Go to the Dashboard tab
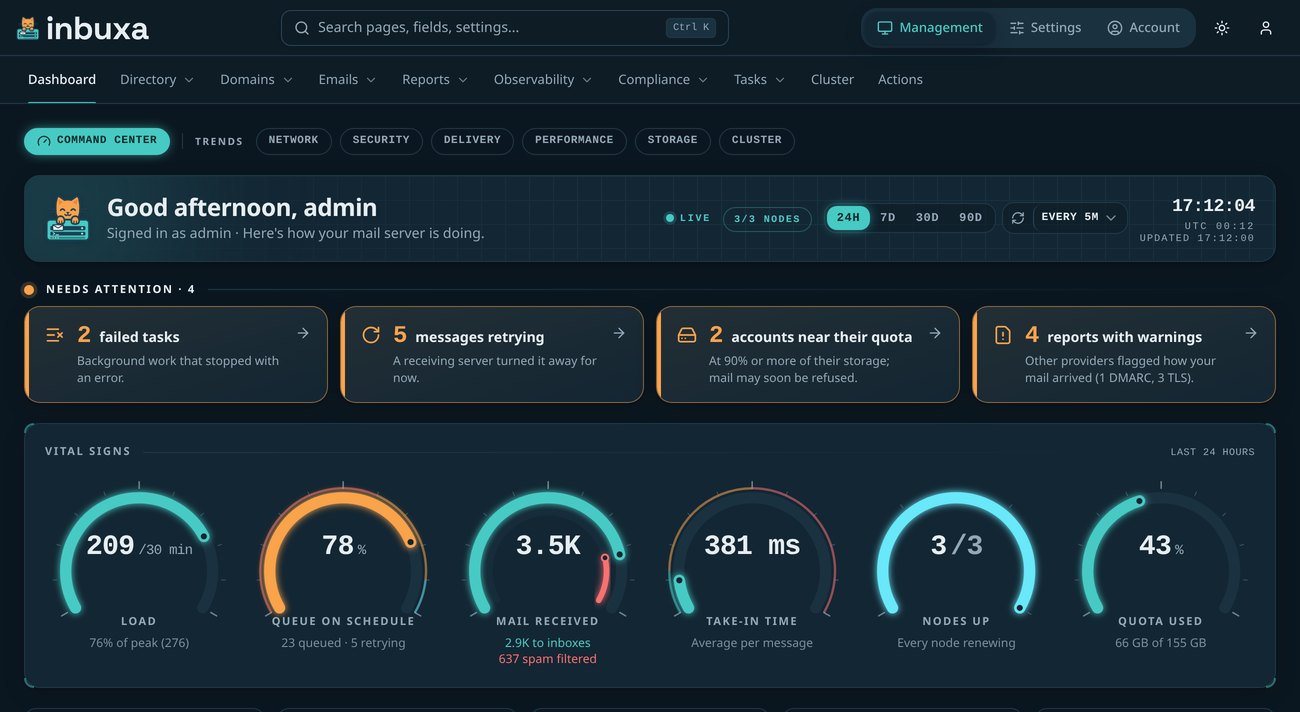The width and height of the screenshot is (1300, 712). pos(62,80)
